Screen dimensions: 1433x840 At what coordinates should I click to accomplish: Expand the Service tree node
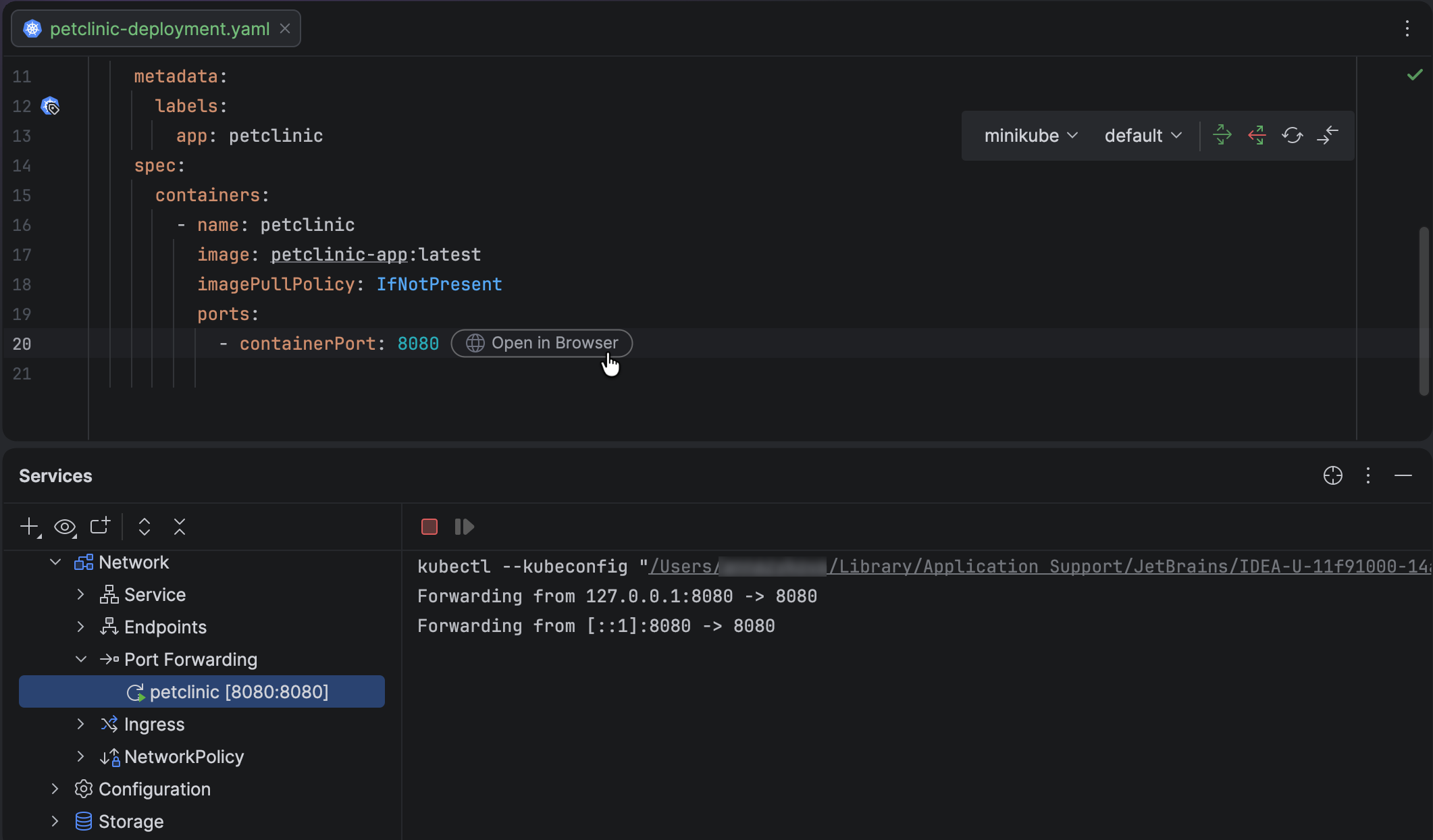coord(81,594)
